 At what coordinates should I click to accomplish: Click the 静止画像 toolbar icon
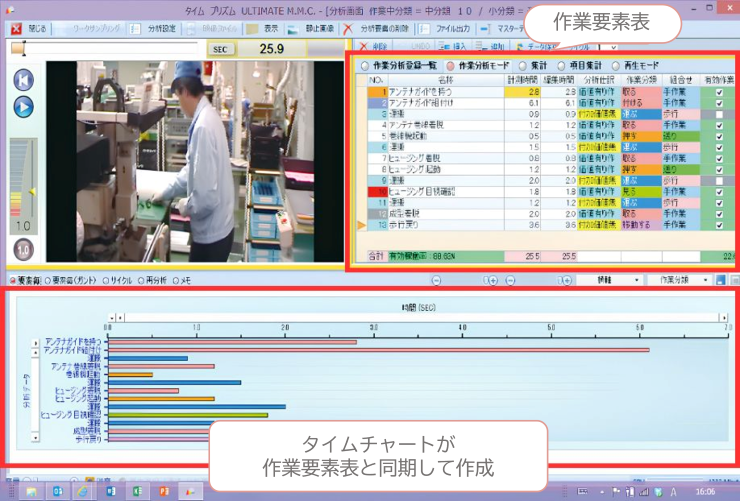tap(293, 29)
